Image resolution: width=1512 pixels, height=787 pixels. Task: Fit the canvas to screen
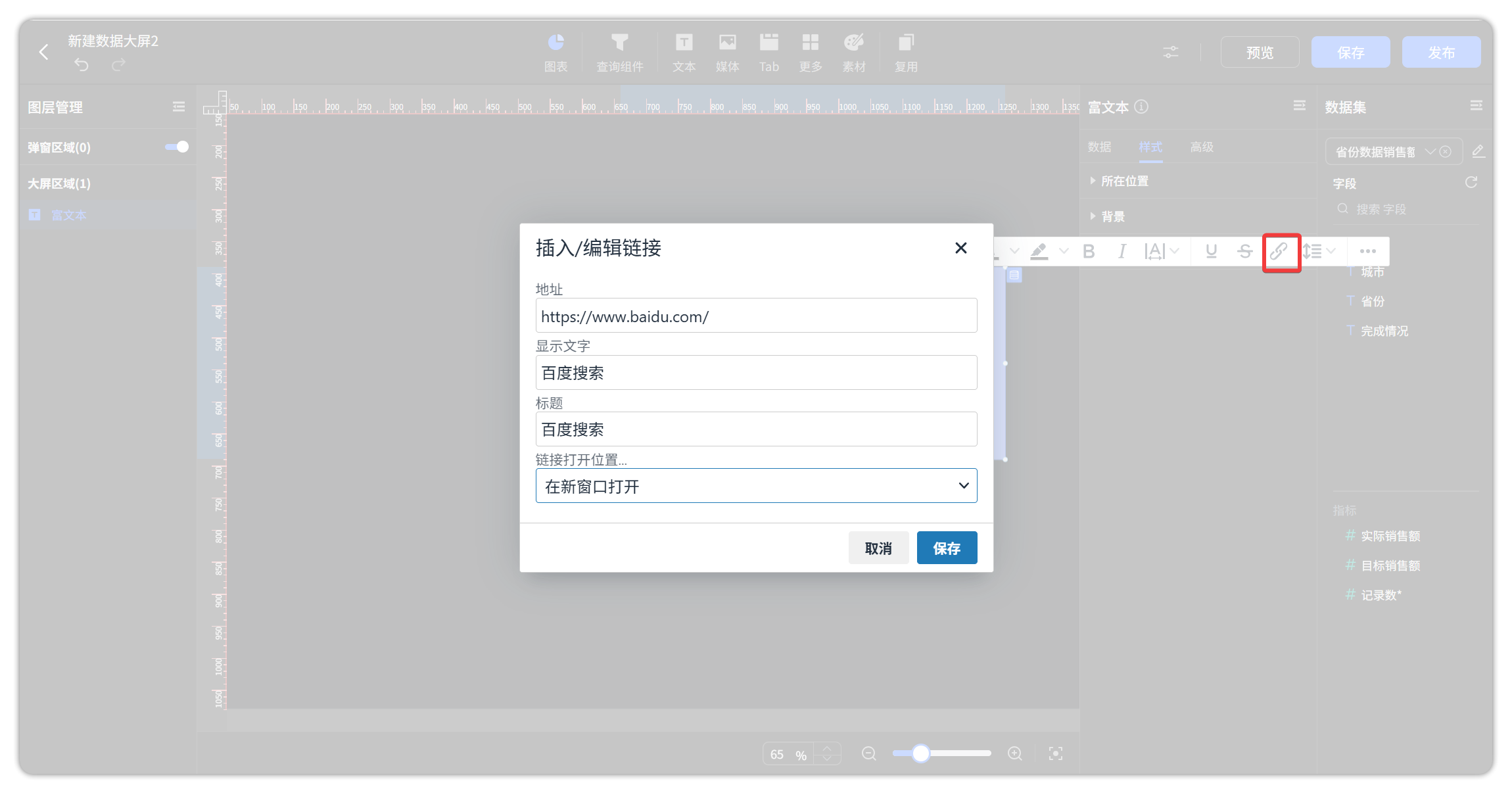(1056, 753)
